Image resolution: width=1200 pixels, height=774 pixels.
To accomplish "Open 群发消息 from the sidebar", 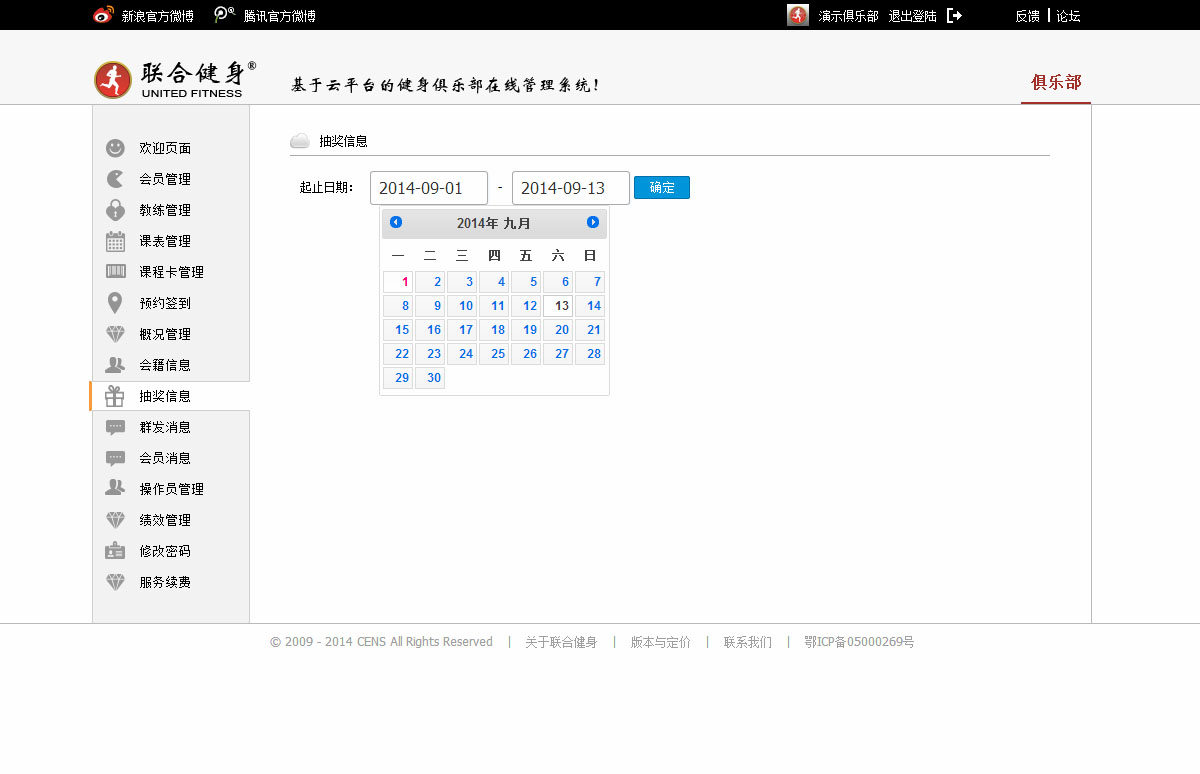I will (165, 427).
